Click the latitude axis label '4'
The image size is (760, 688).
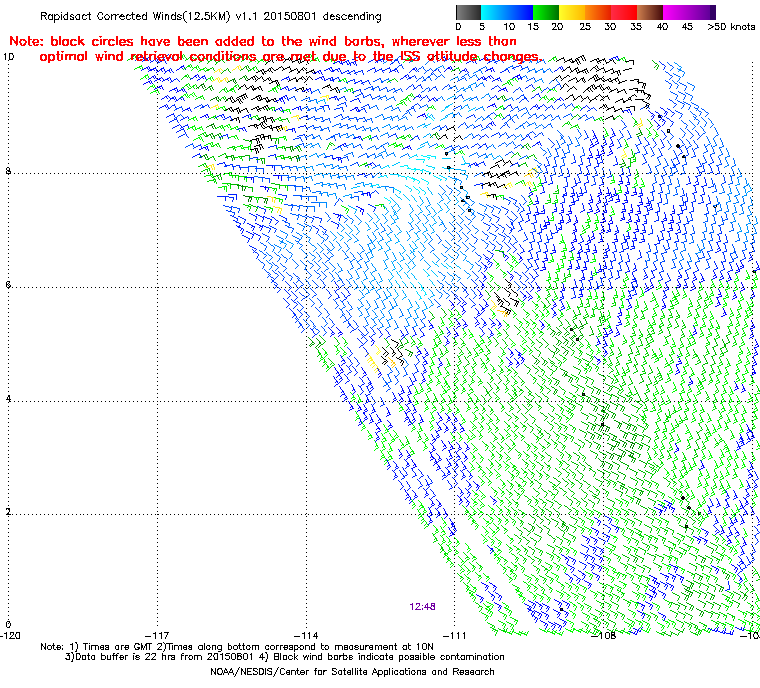(x=8, y=399)
